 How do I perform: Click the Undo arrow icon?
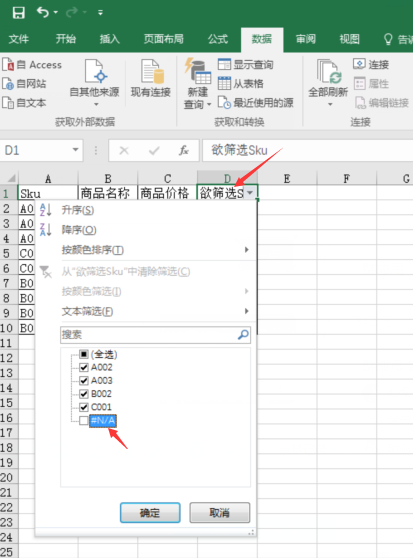[42, 12]
